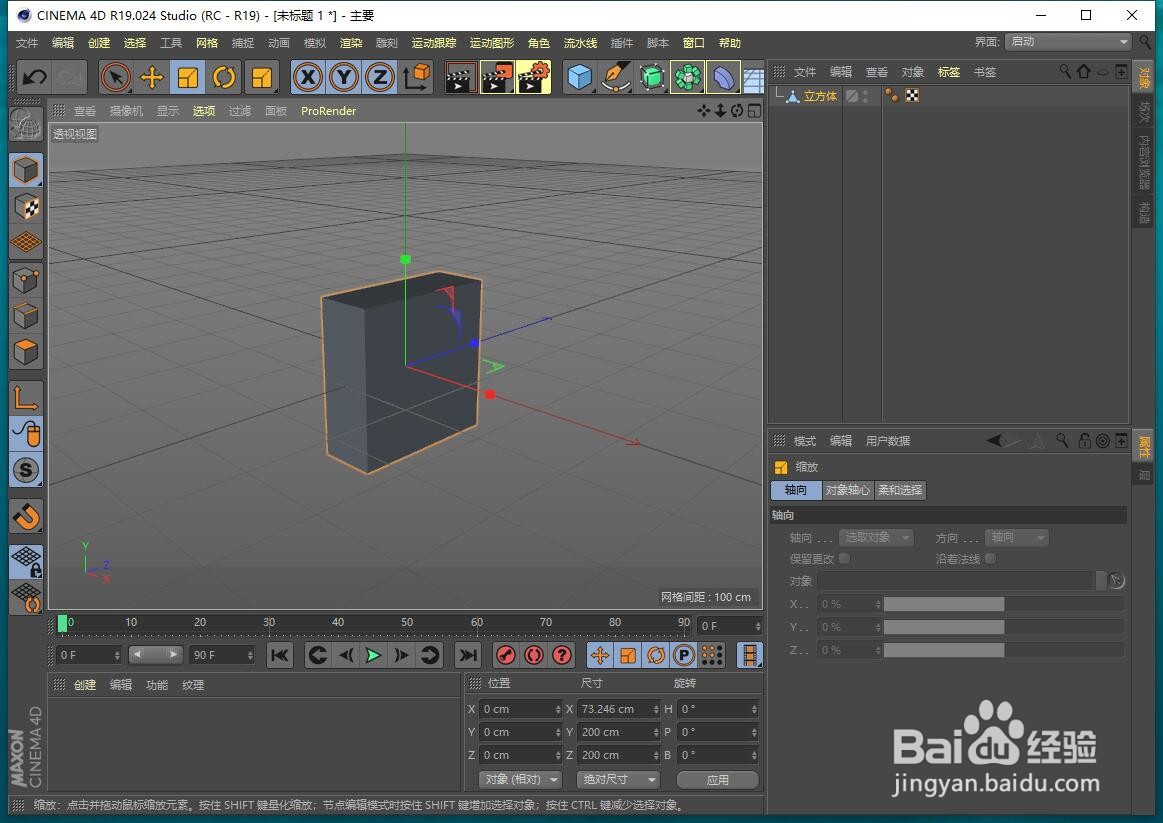Open the 运动图形 menu
Viewport: 1163px width, 823px height.
(492, 43)
